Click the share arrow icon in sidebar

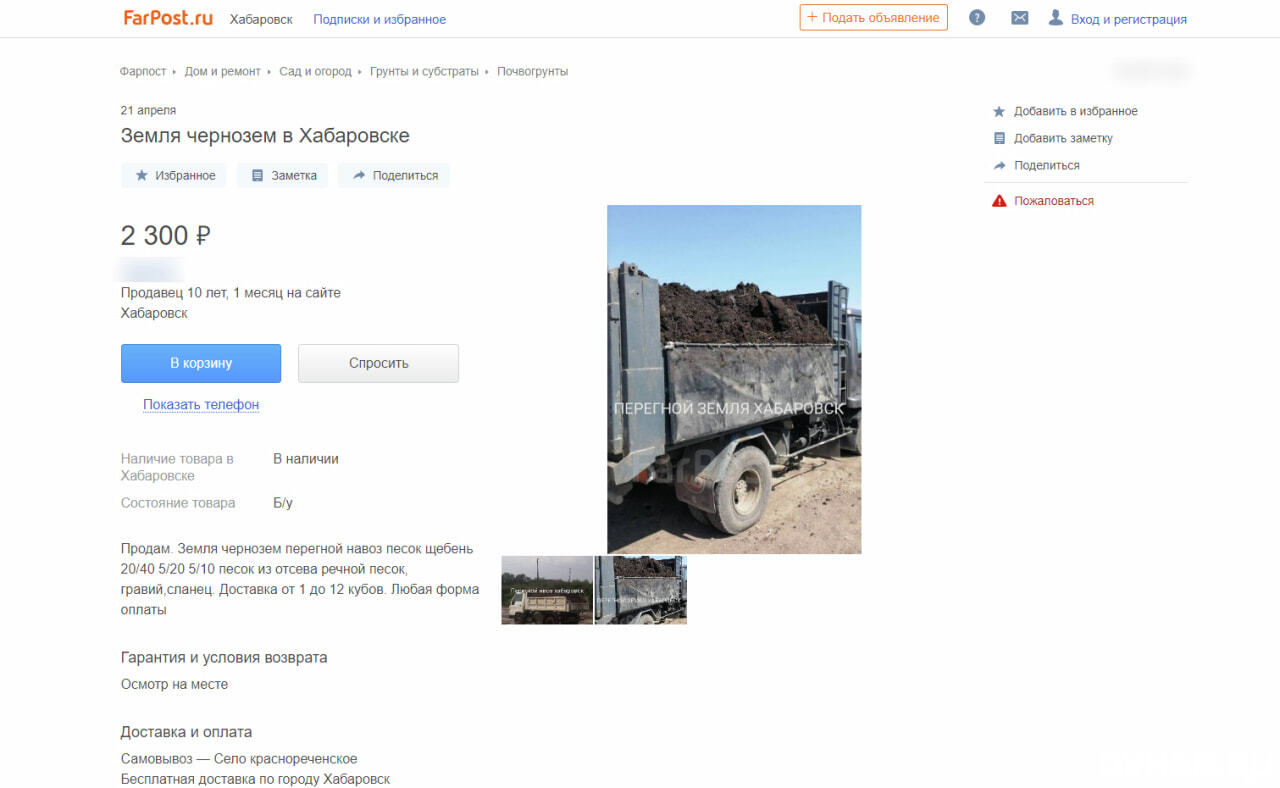pyautogui.click(x=998, y=166)
